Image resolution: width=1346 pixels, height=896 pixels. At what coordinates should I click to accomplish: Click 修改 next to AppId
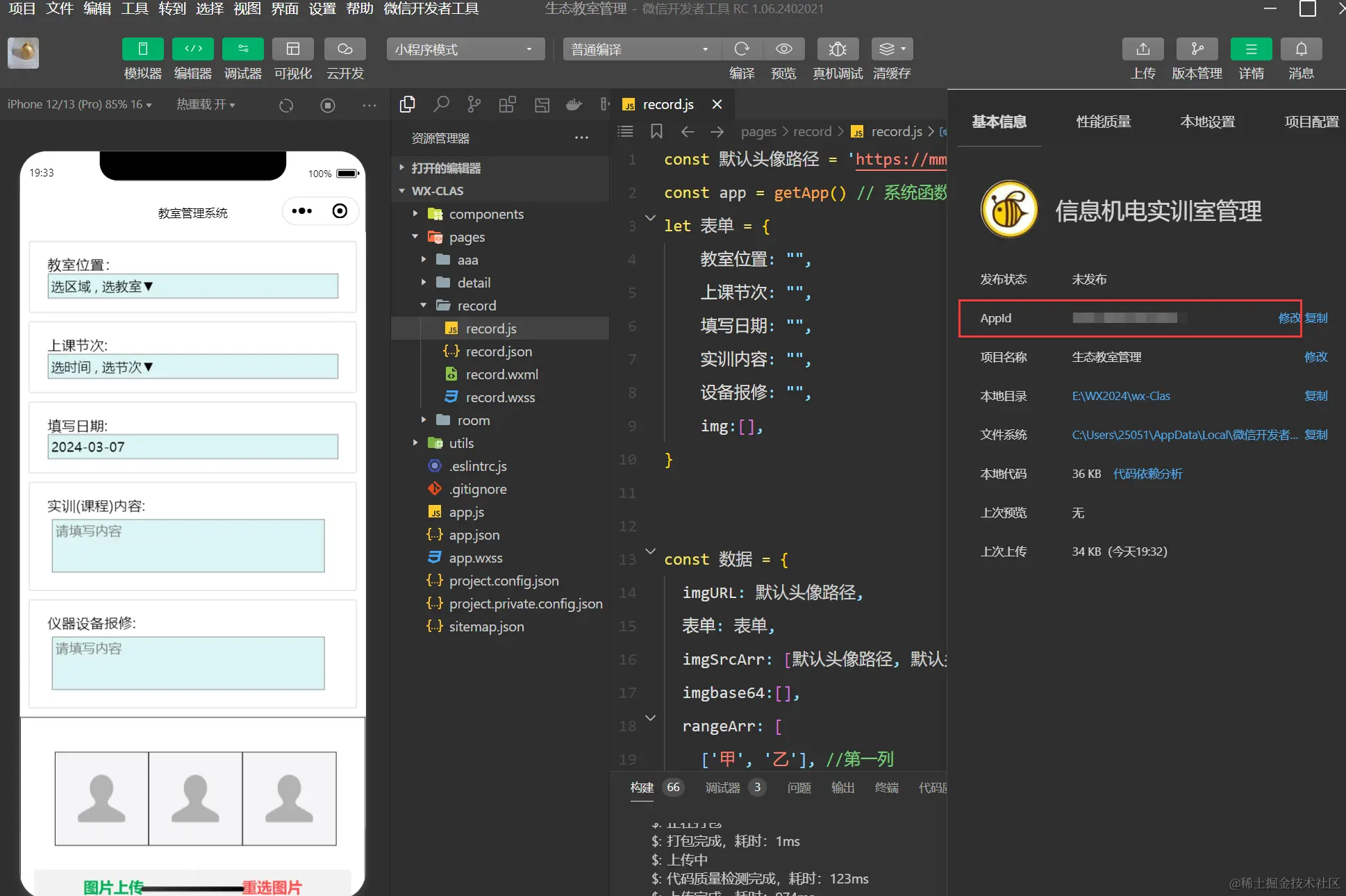click(1288, 318)
